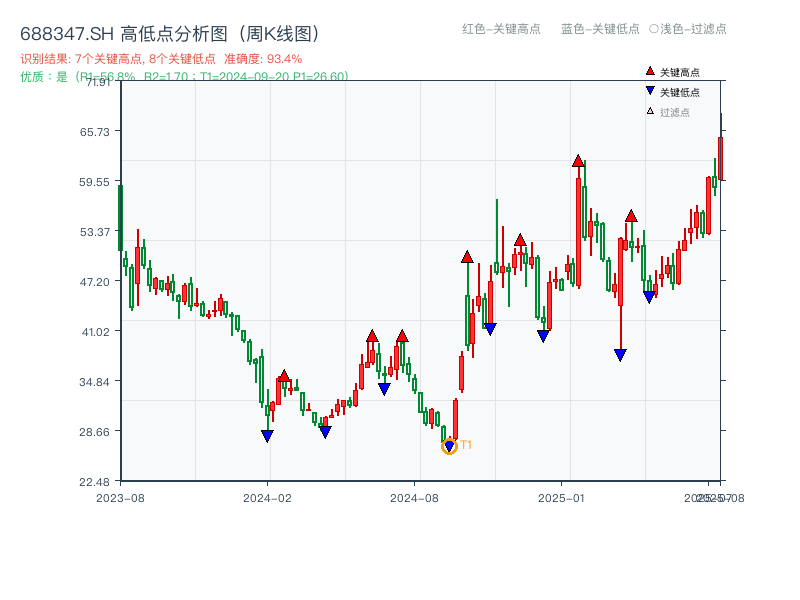Click the first green candle at chart start

click(x=120, y=218)
